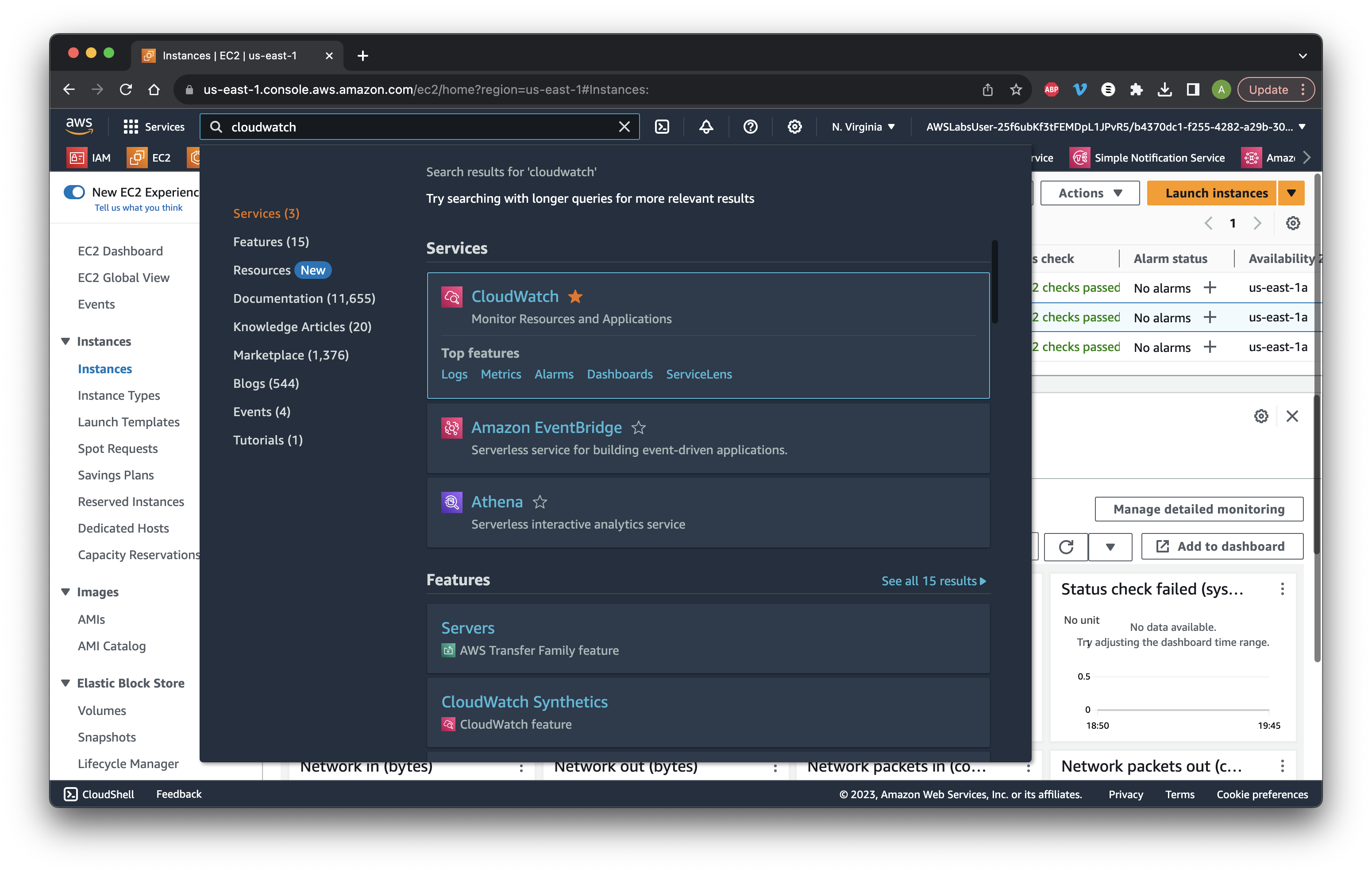Close the instance details panel
The image size is (1372, 873).
coord(1291,416)
